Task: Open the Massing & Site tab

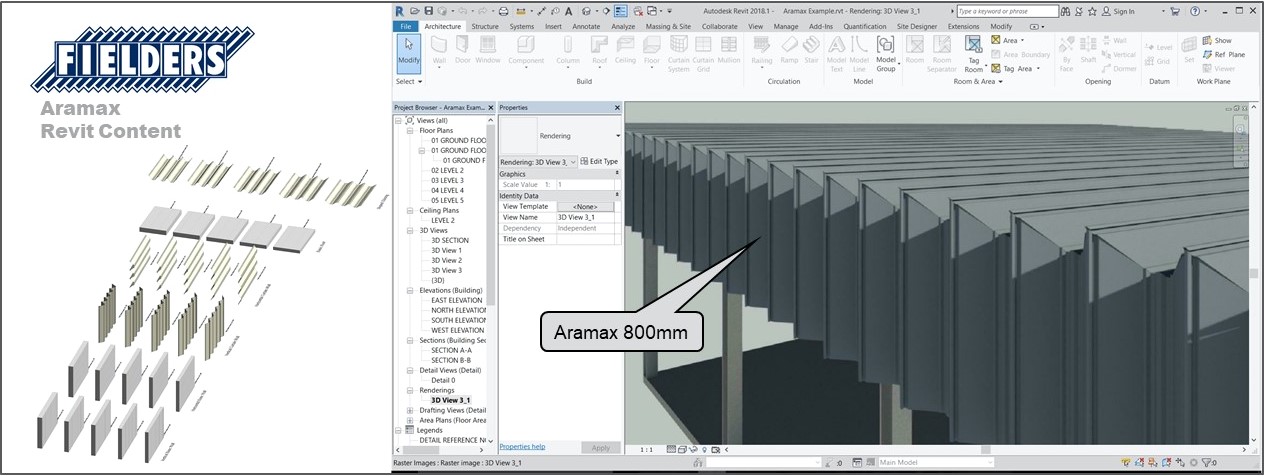Action: [x=668, y=26]
